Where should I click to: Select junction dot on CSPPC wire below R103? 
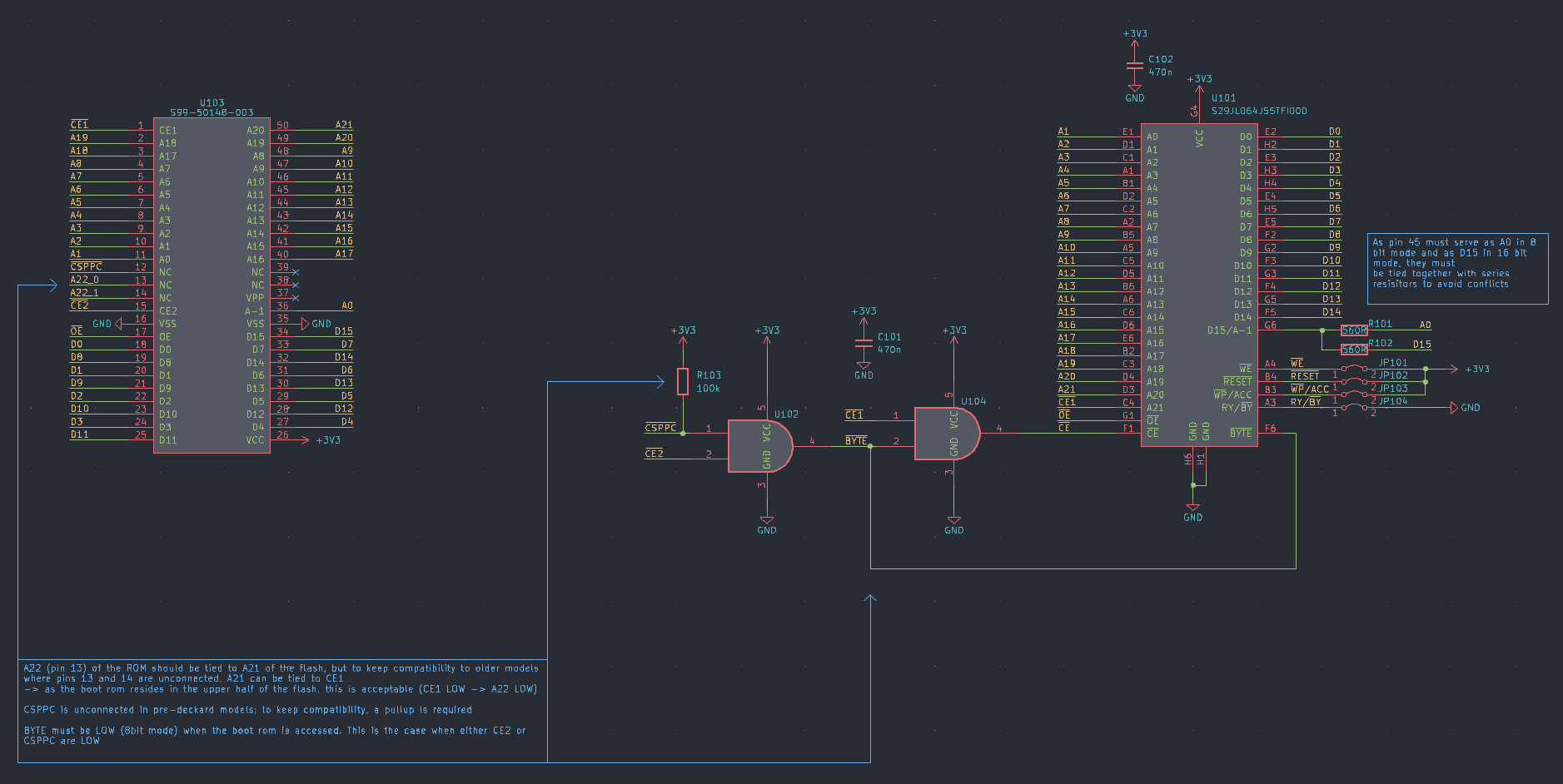[x=683, y=434]
